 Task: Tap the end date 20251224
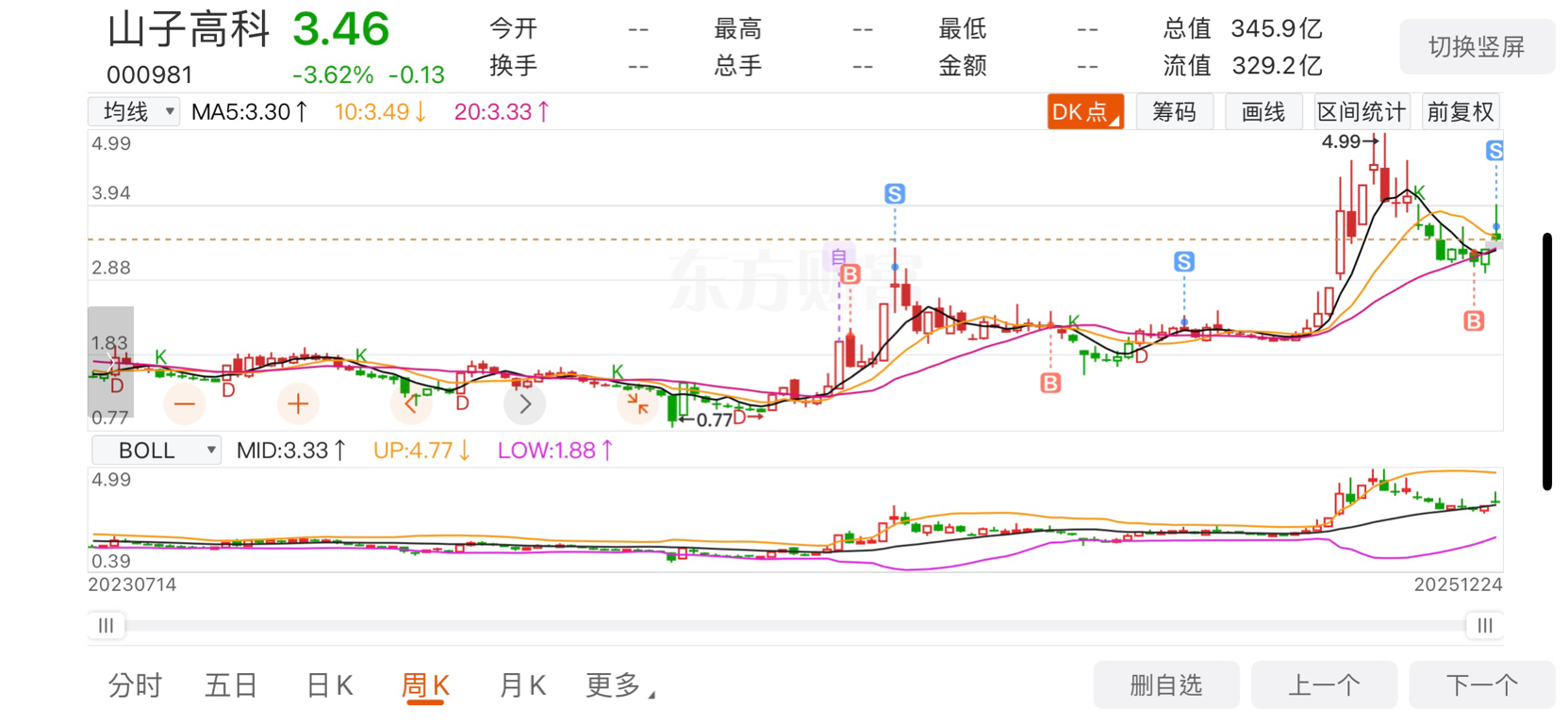coord(1458,584)
